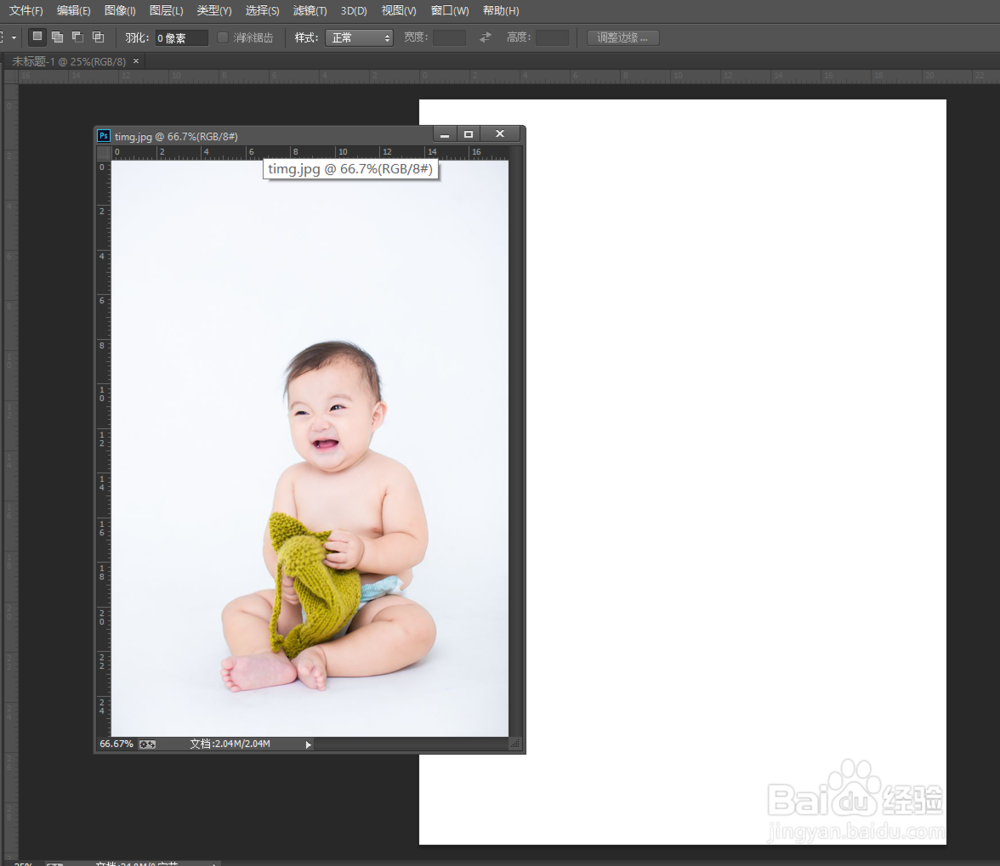1000x866 pixels.
Task: Open the 3D(D) menu
Action: [353, 11]
